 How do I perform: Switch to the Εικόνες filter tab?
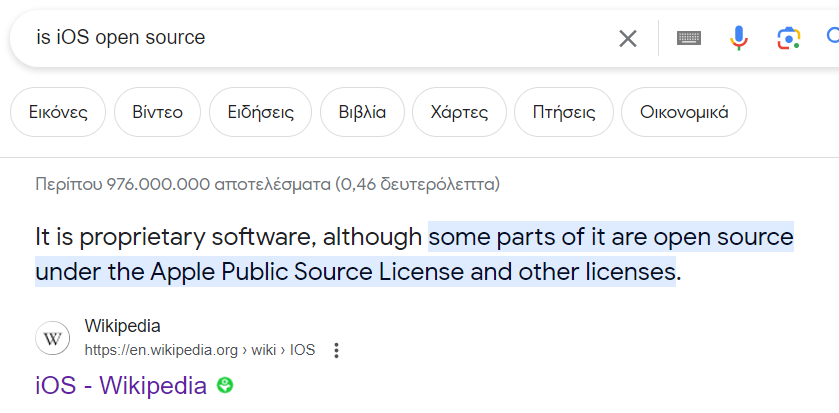pos(58,112)
